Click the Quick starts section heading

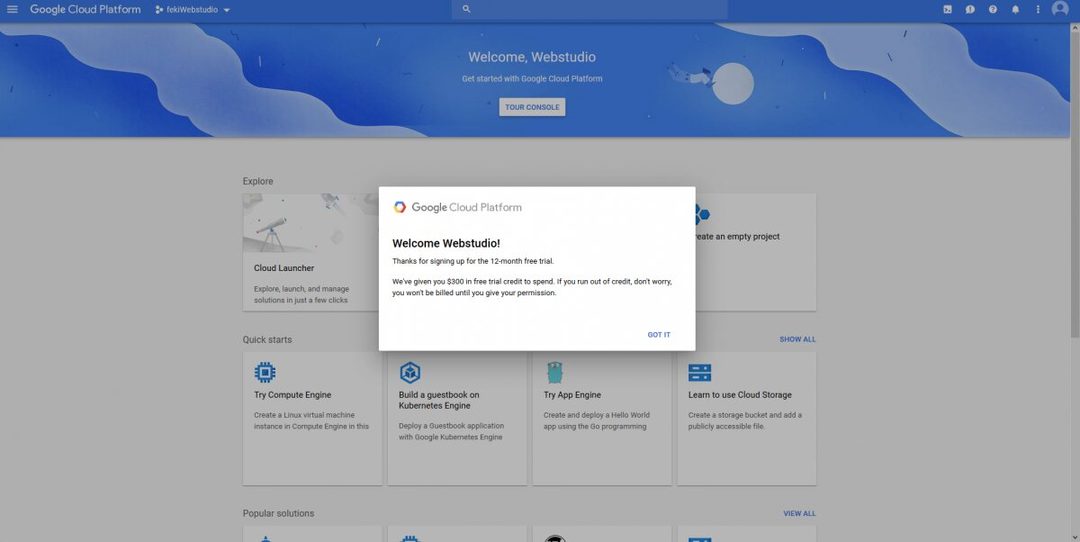coord(267,340)
